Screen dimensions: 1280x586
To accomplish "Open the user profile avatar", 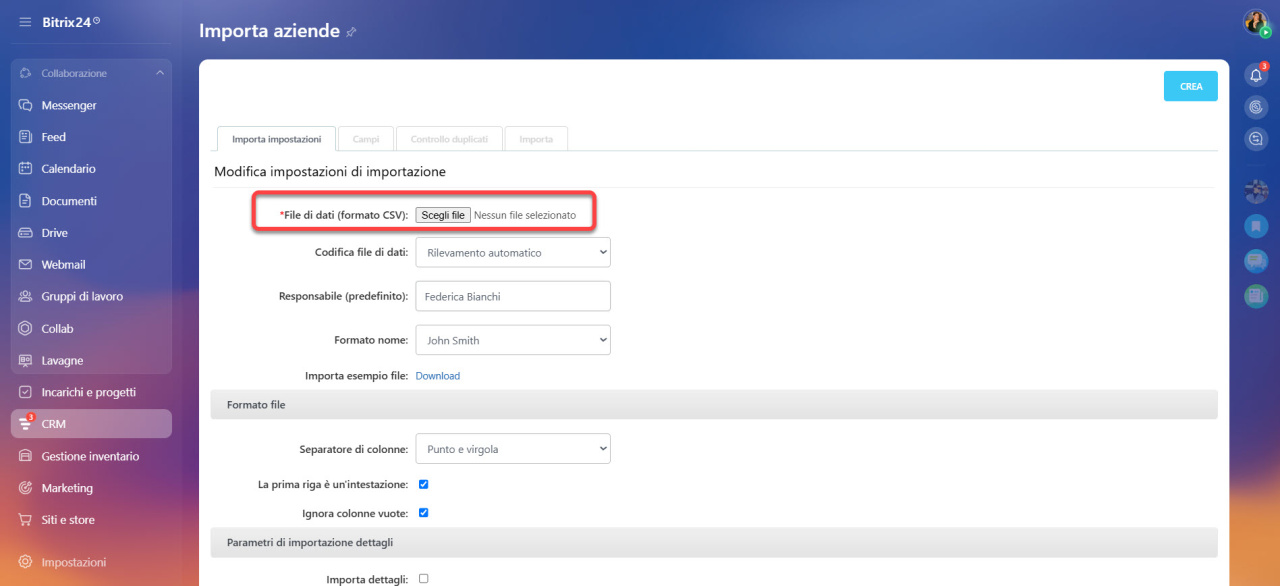I will (x=1256, y=22).
